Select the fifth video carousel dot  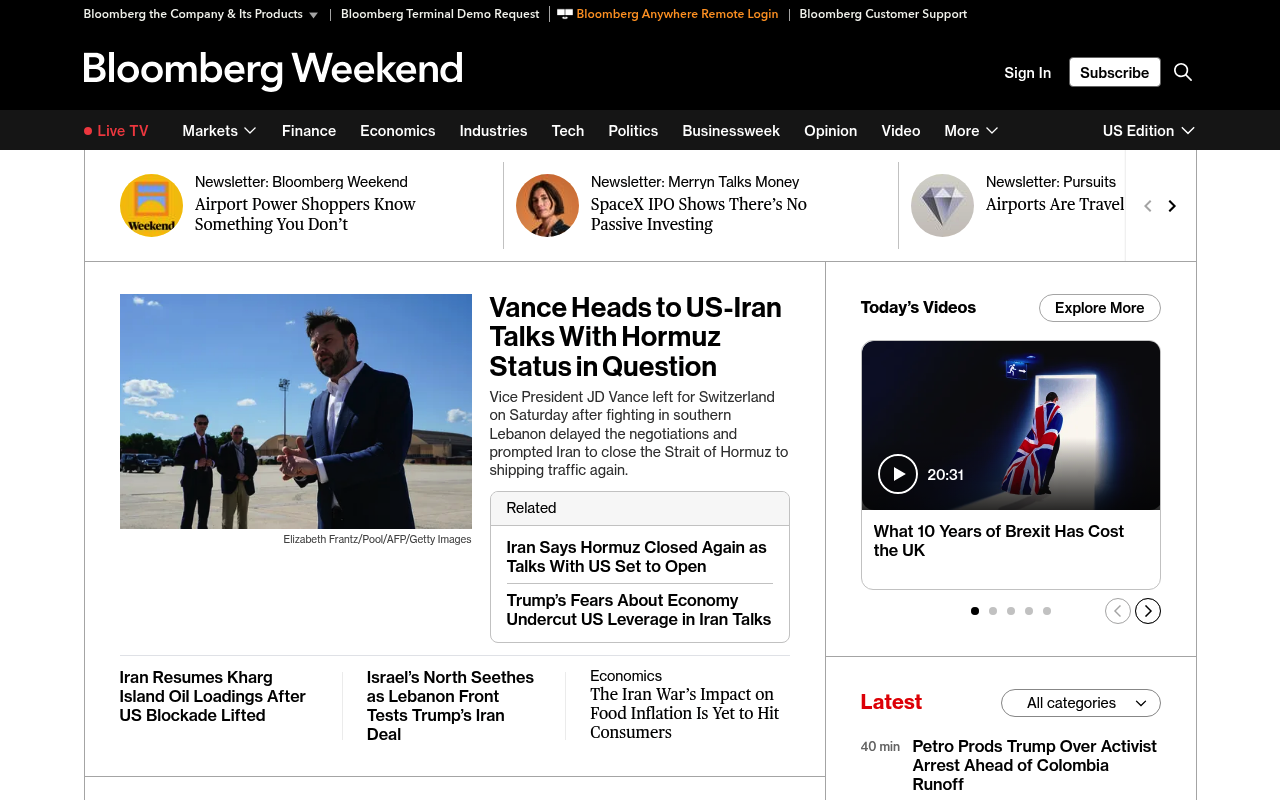[1047, 611]
